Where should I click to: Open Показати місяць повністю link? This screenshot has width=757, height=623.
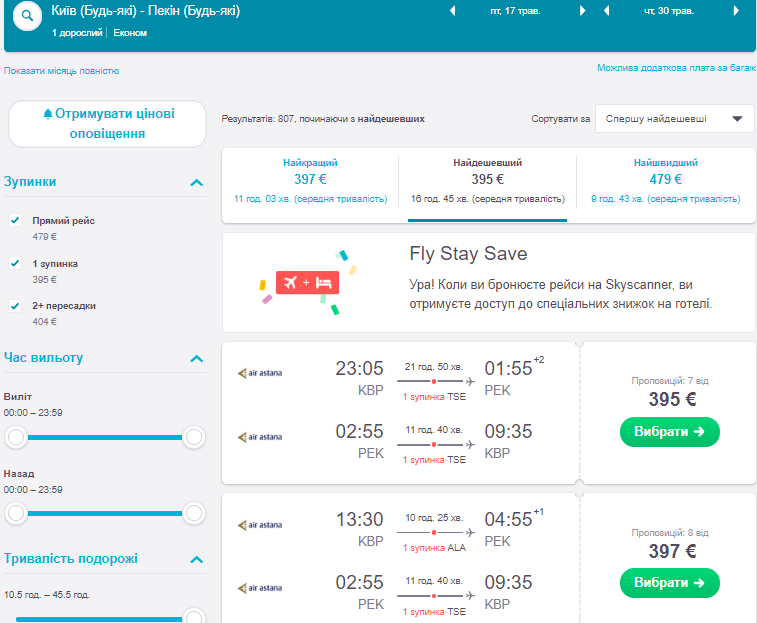click(x=62, y=71)
